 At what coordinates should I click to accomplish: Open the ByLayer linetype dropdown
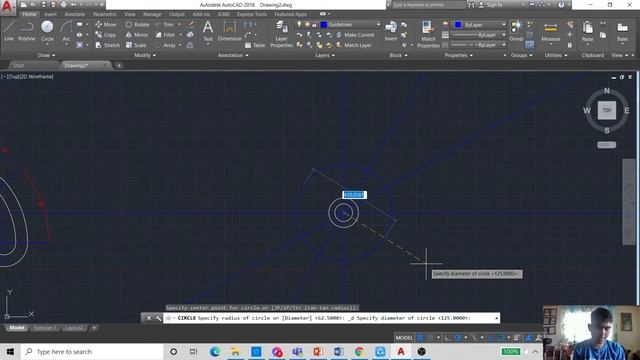coord(503,45)
